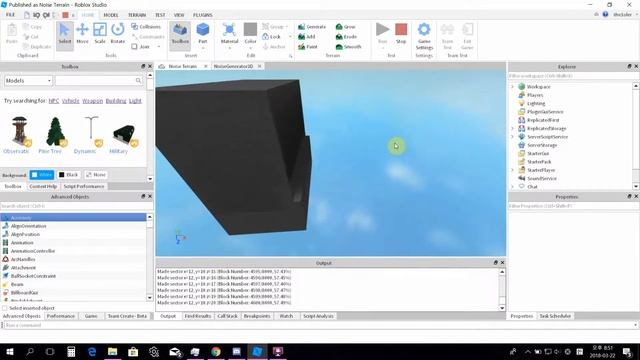Choose terrain Smooth tool
Screen dimensions: 640x360
pos(349,47)
